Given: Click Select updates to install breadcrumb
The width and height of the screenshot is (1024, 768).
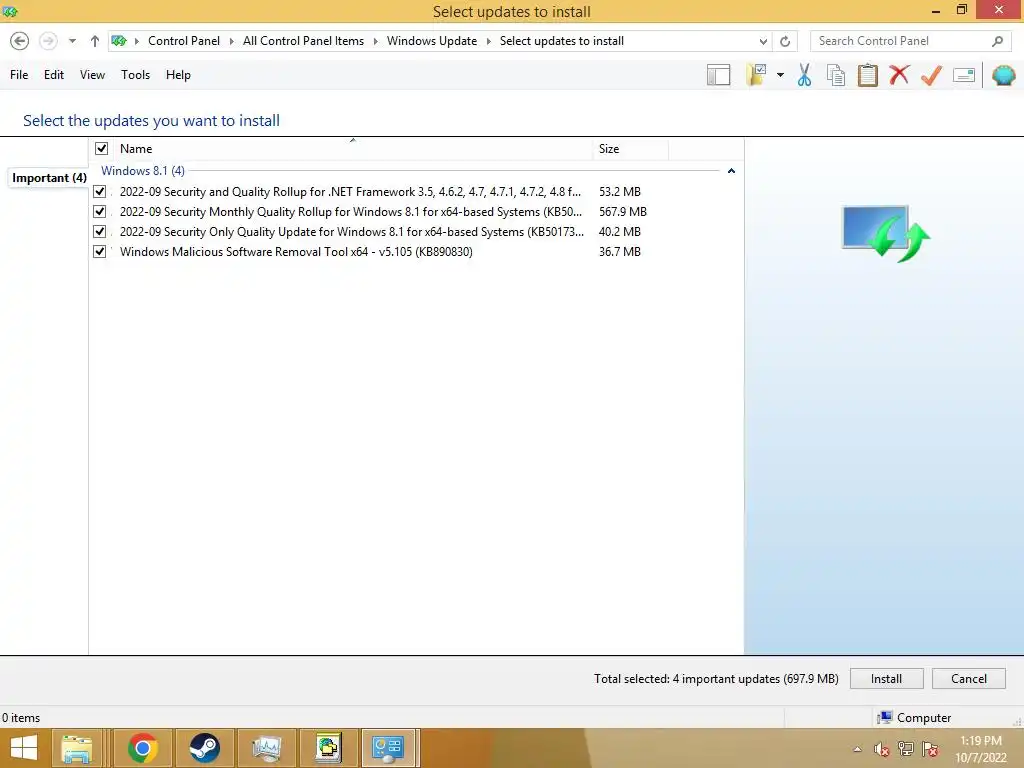Looking at the screenshot, I should [562, 41].
